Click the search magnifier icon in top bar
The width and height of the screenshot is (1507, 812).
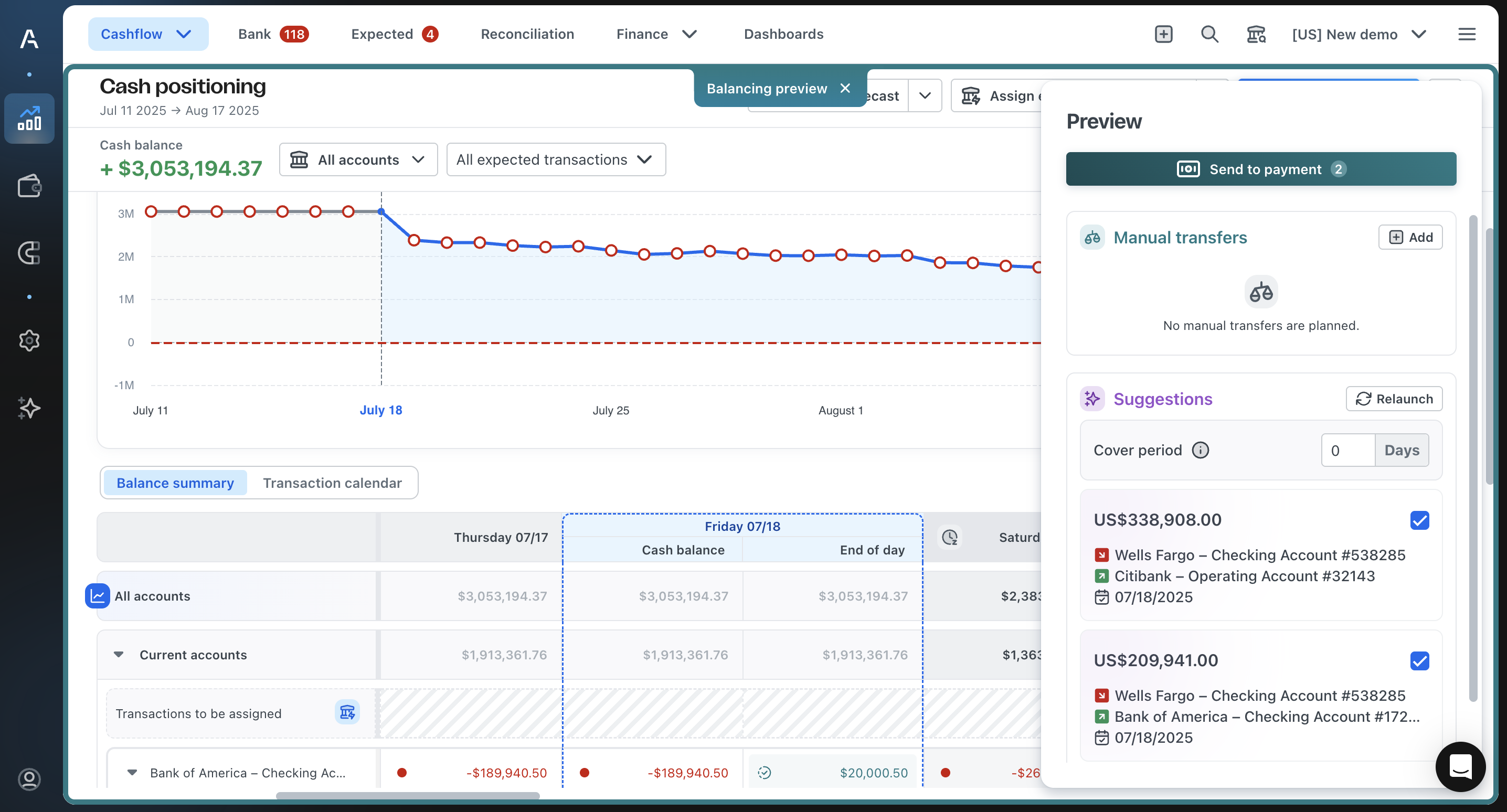[1209, 34]
